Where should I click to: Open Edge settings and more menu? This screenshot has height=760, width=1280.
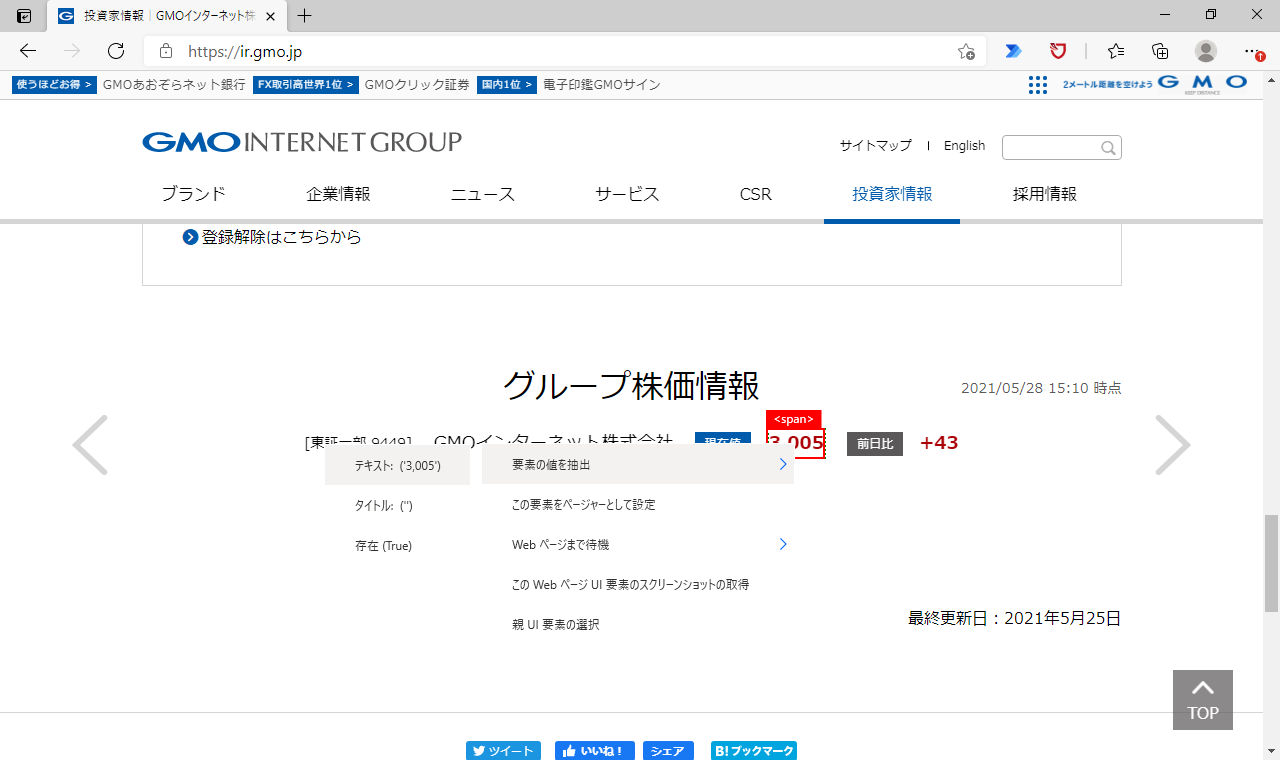point(1252,51)
